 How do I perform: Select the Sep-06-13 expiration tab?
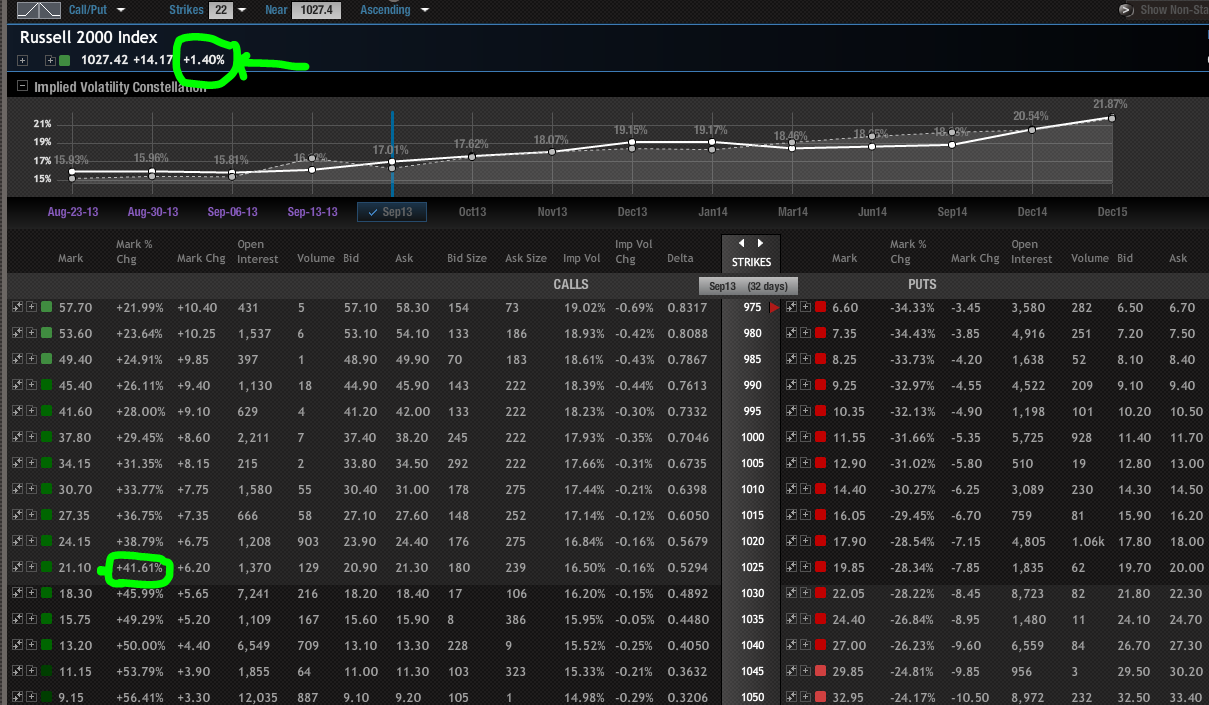pyautogui.click(x=233, y=212)
